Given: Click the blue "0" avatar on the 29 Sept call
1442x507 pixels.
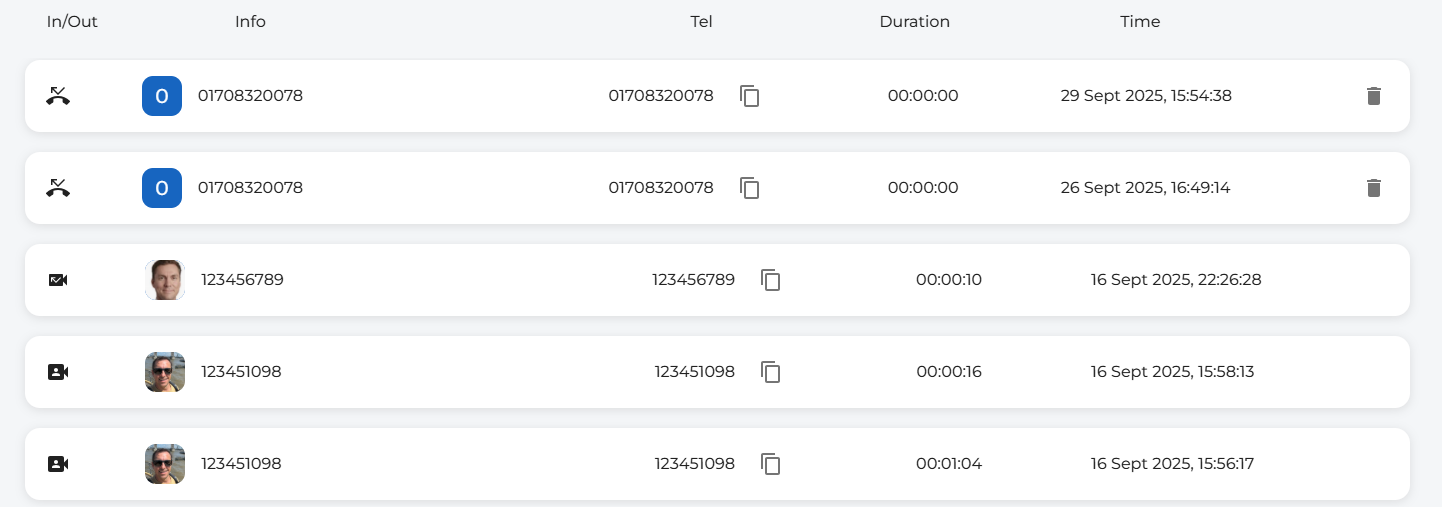Looking at the screenshot, I should tap(162, 96).
